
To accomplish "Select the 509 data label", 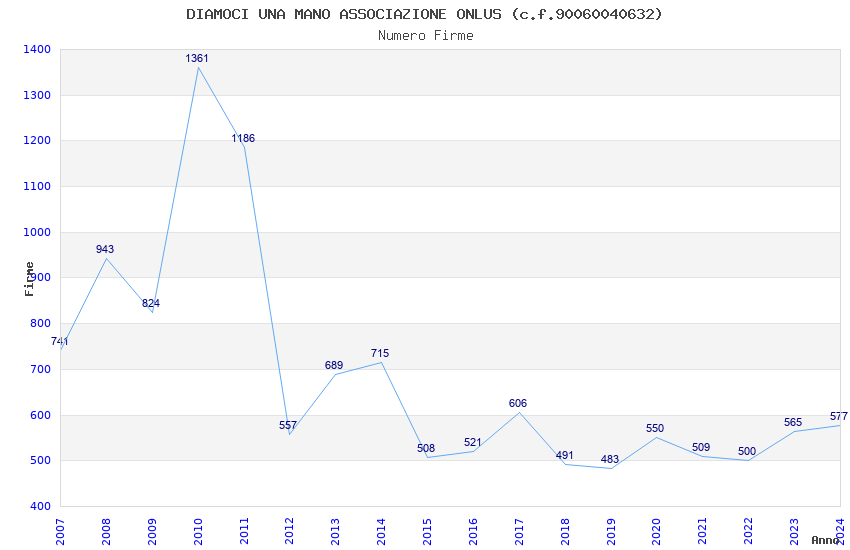I will click(x=701, y=447).
